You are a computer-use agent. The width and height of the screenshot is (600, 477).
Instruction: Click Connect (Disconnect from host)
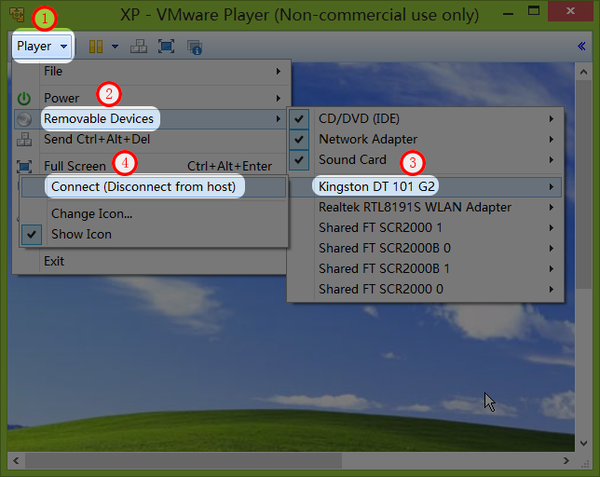pos(153,187)
